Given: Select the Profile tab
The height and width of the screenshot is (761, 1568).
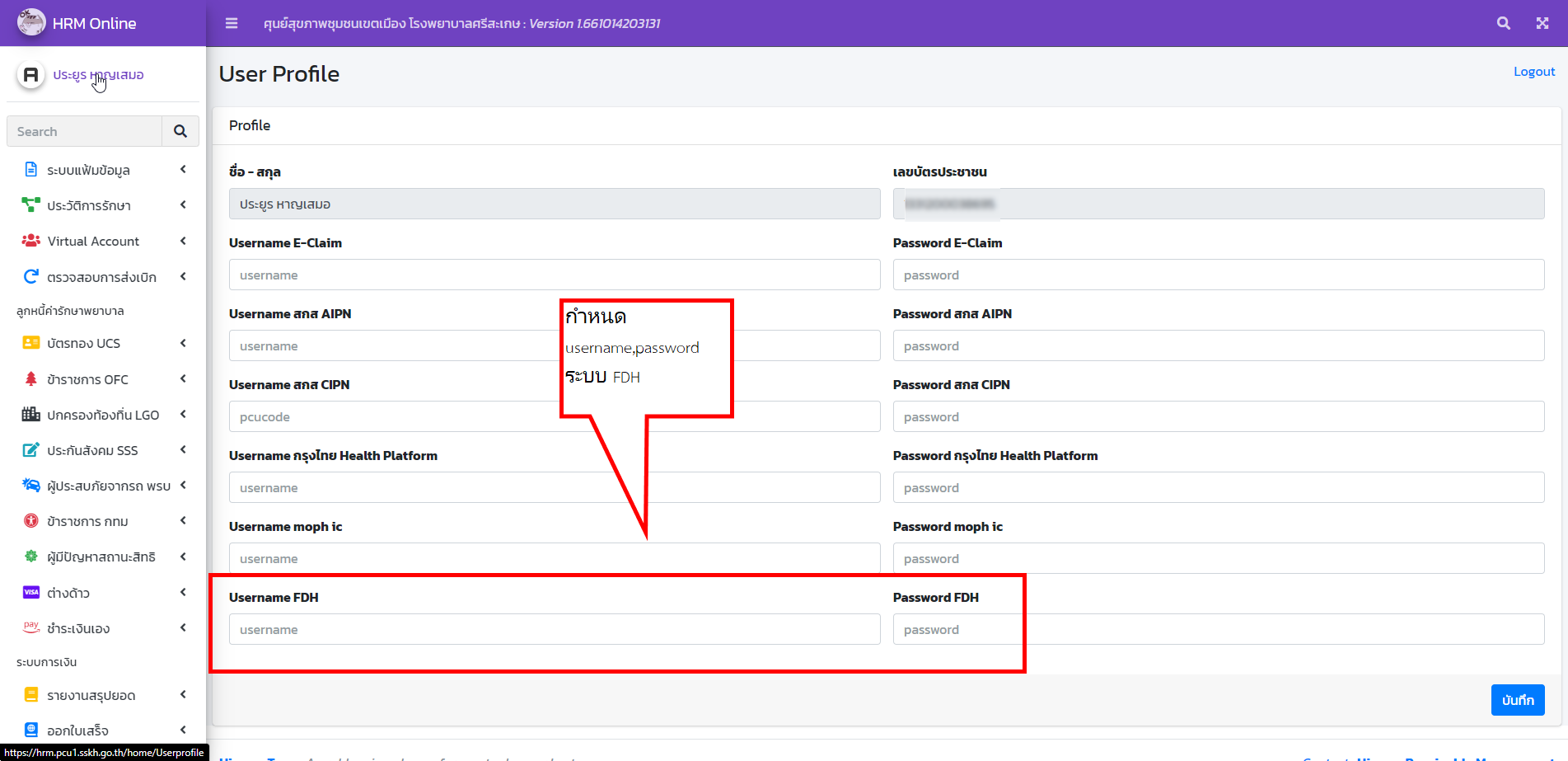Looking at the screenshot, I should (249, 125).
